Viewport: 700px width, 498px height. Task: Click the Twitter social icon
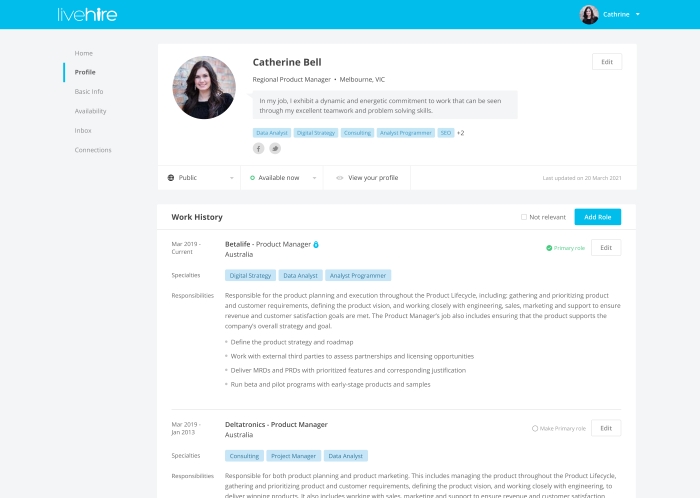coord(274,148)
